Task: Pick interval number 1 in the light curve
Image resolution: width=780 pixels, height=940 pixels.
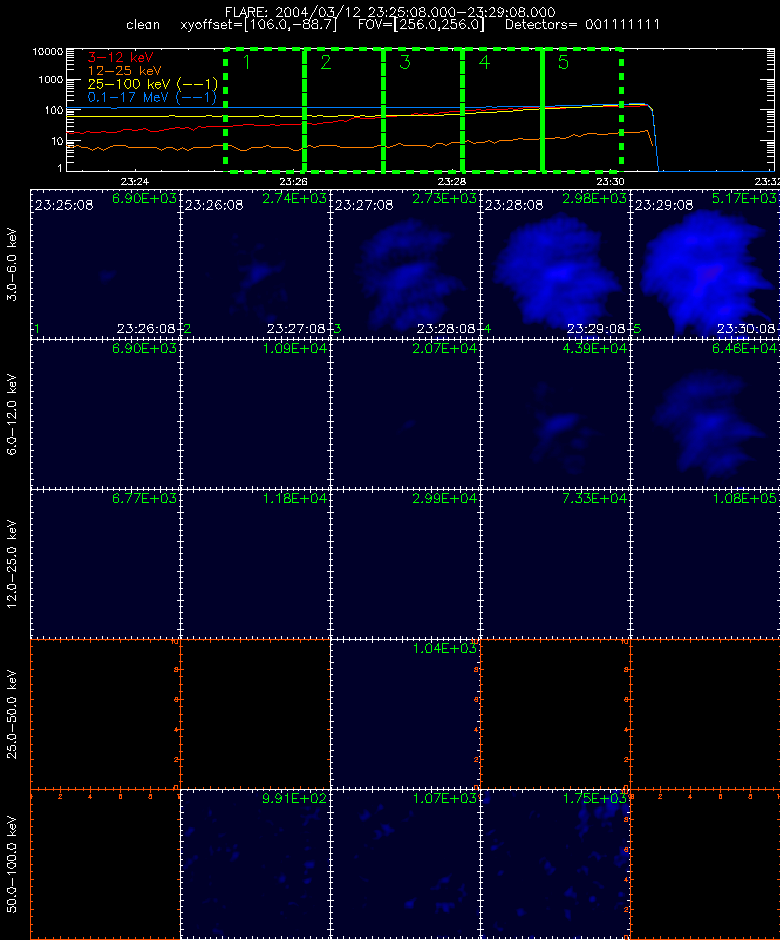Action: (246, 62)
